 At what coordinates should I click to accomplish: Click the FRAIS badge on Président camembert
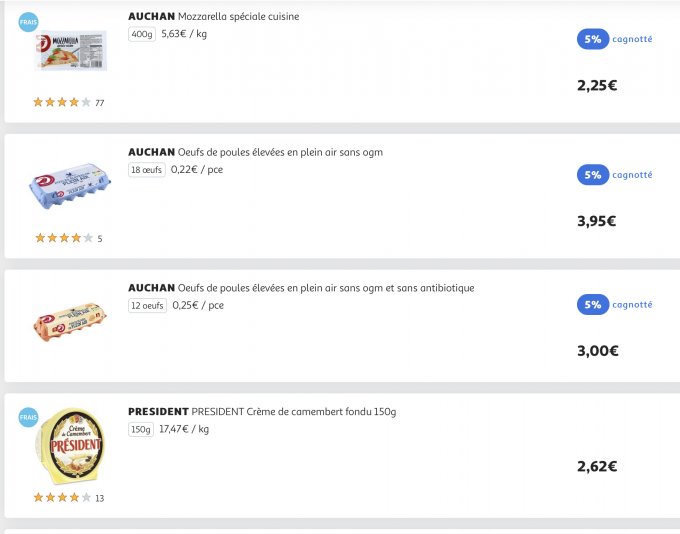click(28, 417)
